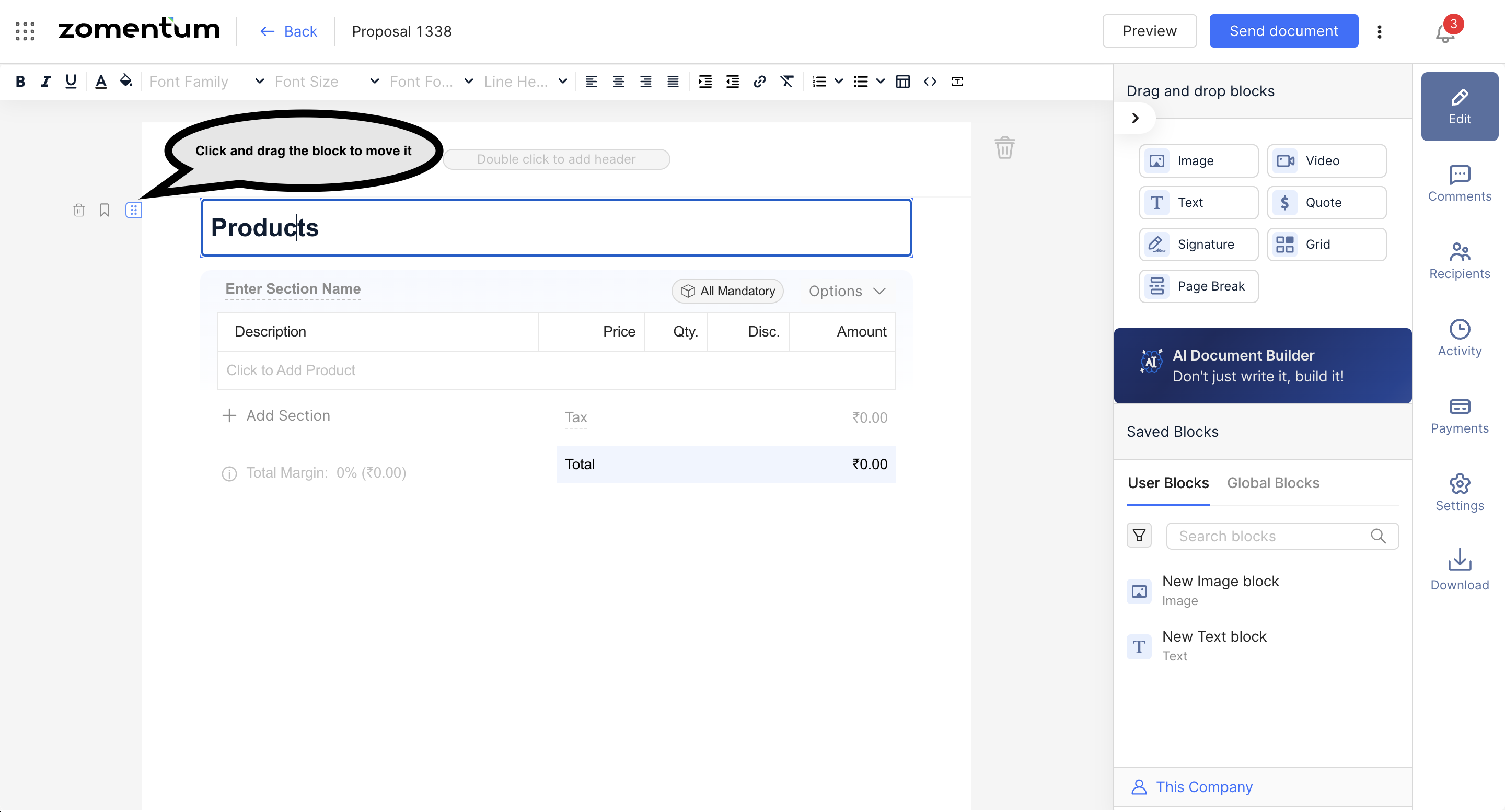Open the code view icon

930,82
